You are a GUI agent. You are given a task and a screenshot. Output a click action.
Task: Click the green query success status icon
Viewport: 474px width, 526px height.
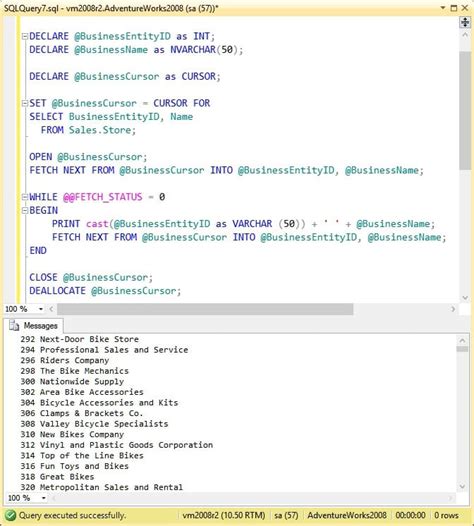(x=10, y=515)
